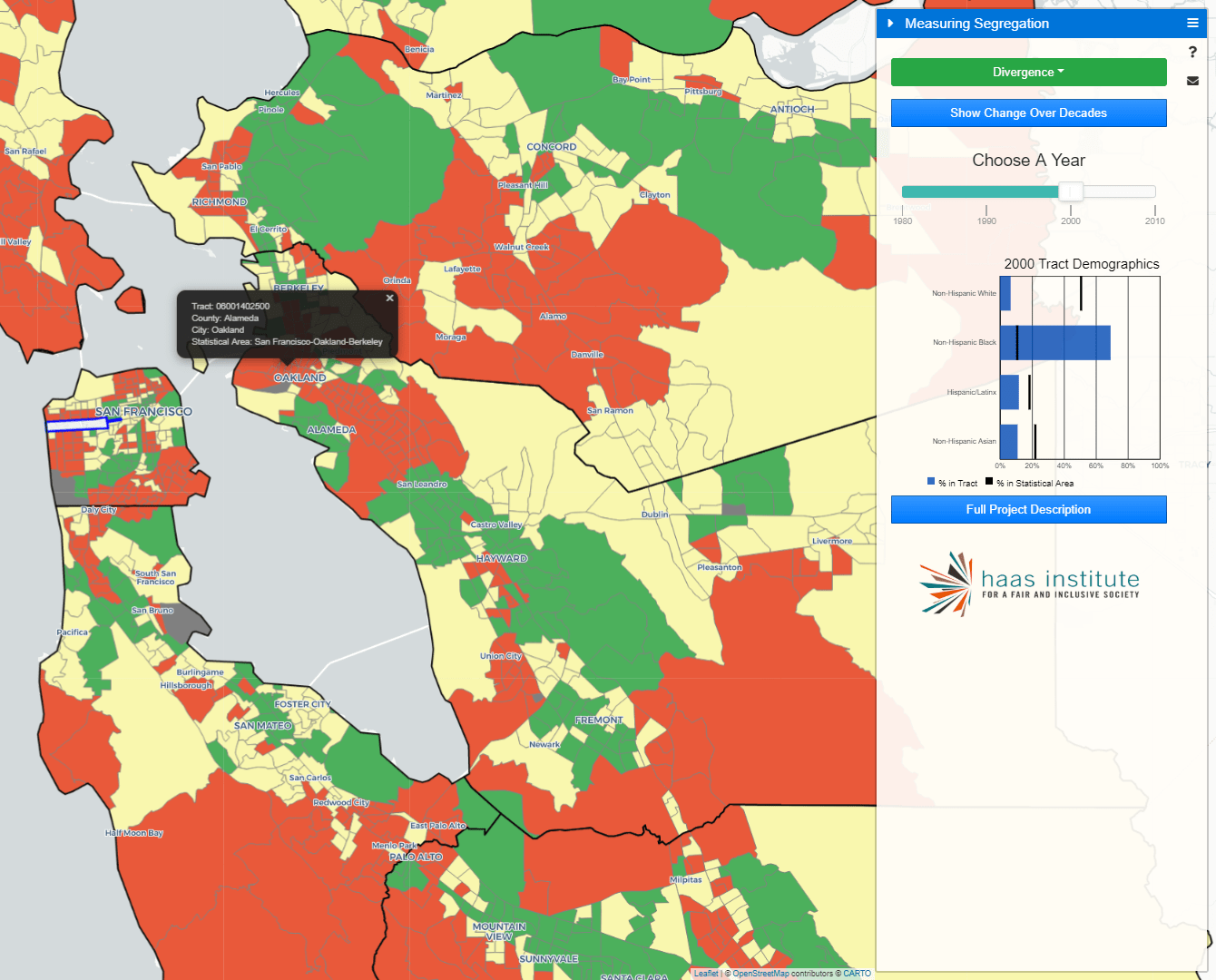Toggle the black % in Statistical Area swatch
Viewport: 1216px width, 980px height.
point(989,482)
